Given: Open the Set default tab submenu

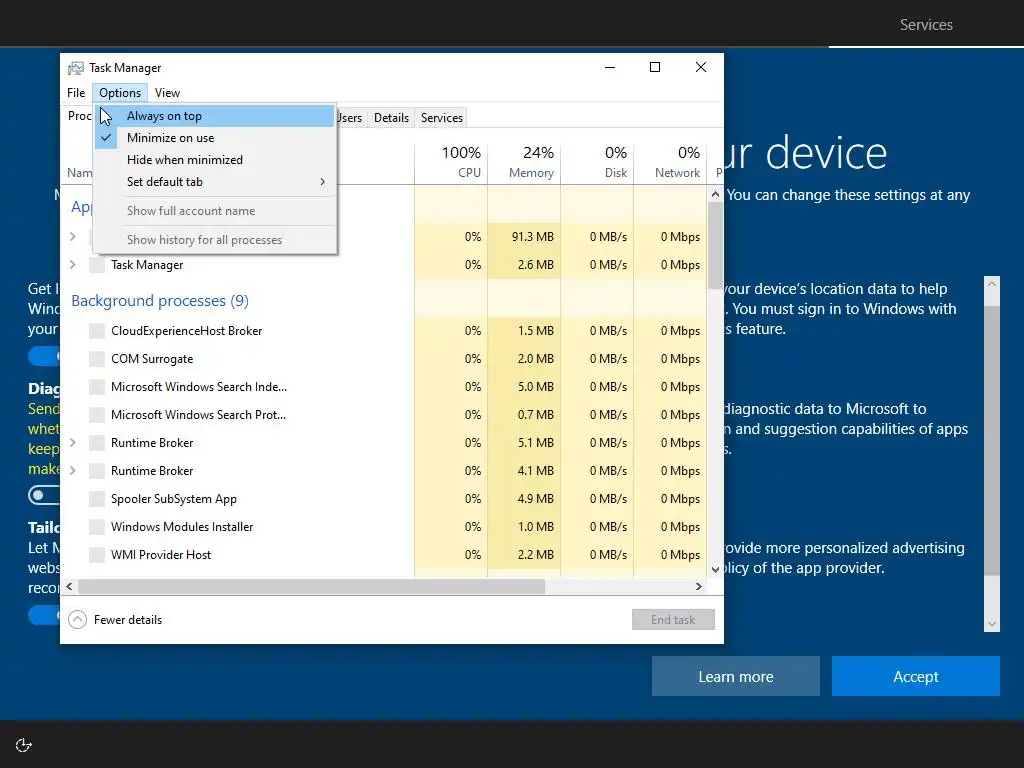Looking at the screenshot, I should pos(215,182).
